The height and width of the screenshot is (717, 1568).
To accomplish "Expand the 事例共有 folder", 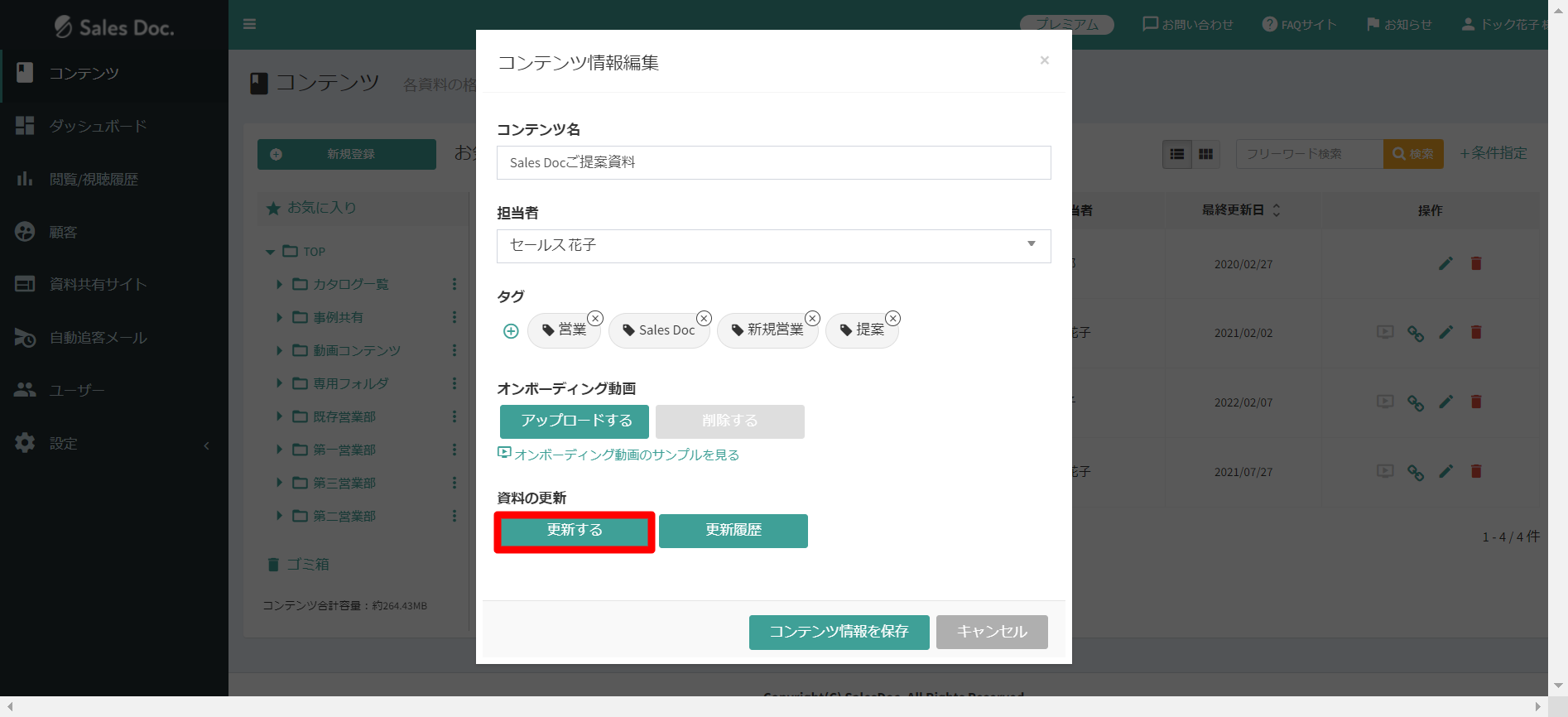I will 279,317.
